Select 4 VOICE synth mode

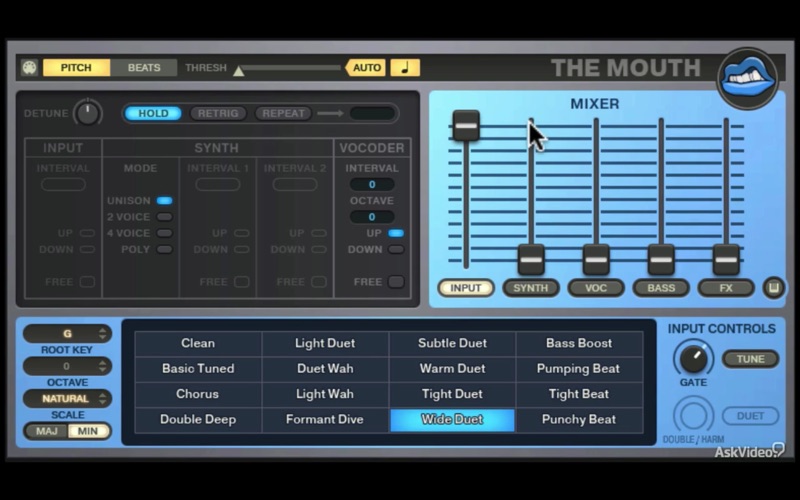(x=164, y=233)
